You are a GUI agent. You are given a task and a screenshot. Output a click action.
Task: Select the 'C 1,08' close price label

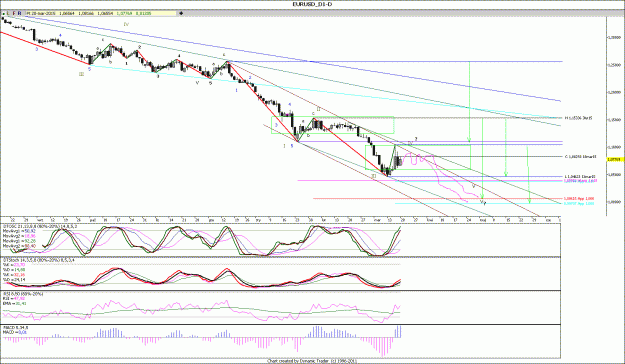pos(580,157)
